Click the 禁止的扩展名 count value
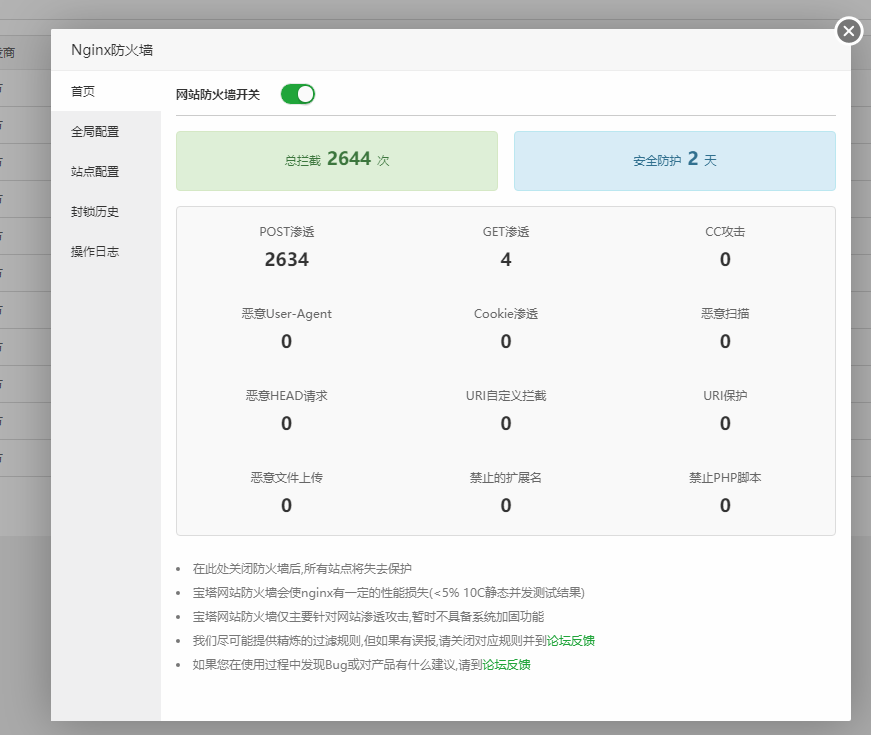This screenshot has width=871, height=735. 505,505
